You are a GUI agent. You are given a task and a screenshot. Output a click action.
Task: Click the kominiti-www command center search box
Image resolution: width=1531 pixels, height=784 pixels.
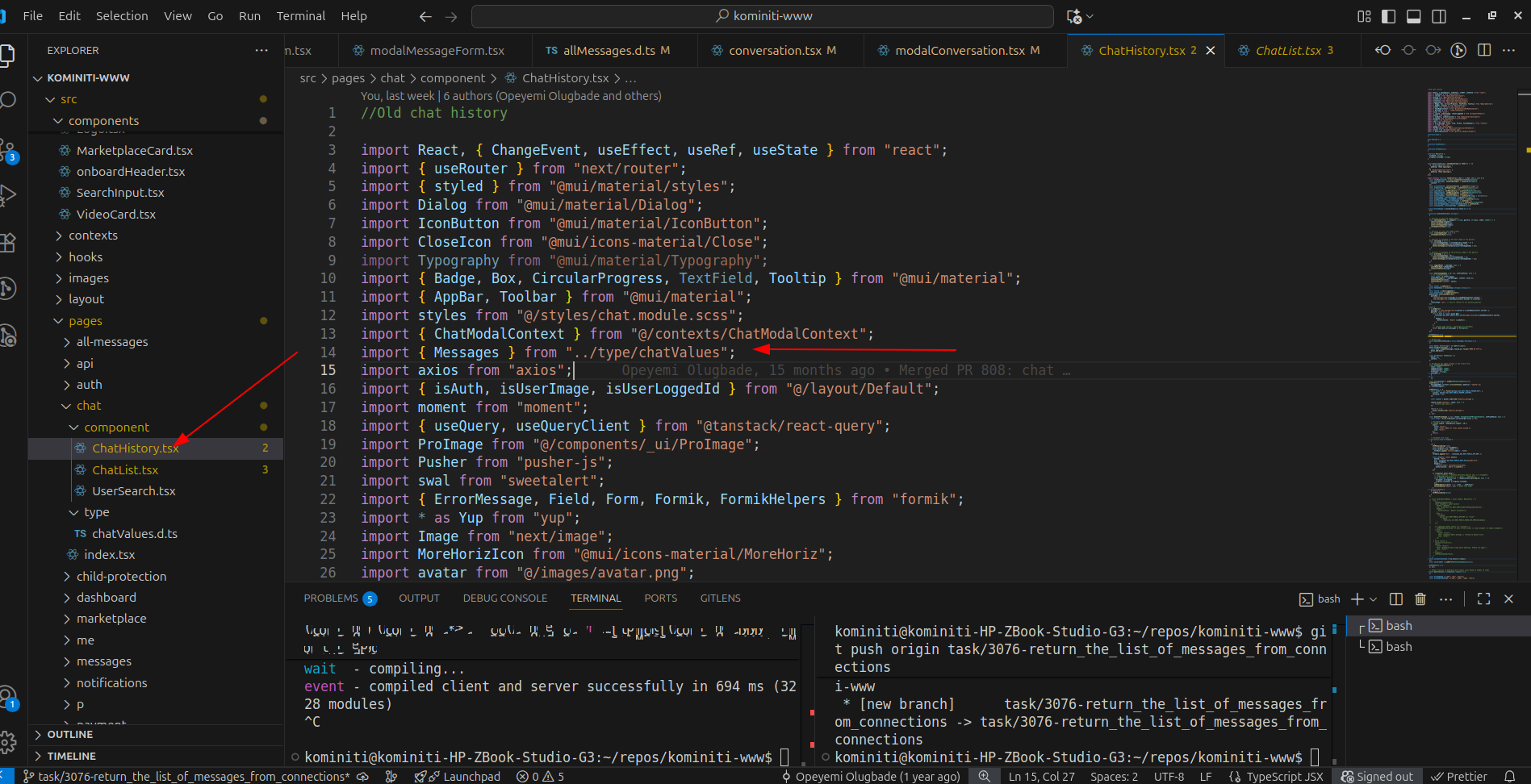coord(762,16)
